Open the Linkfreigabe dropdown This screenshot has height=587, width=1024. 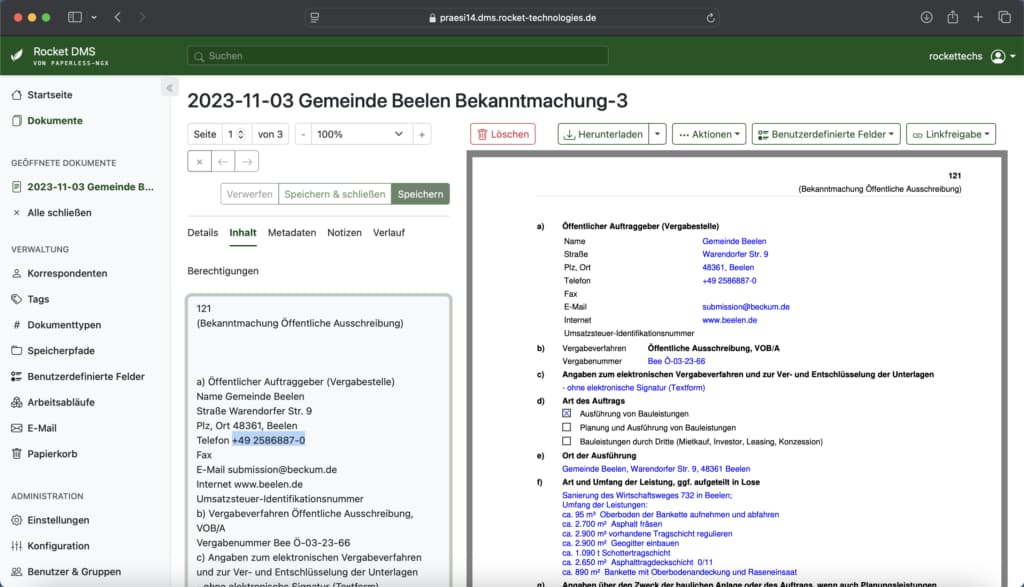[951, 134]
